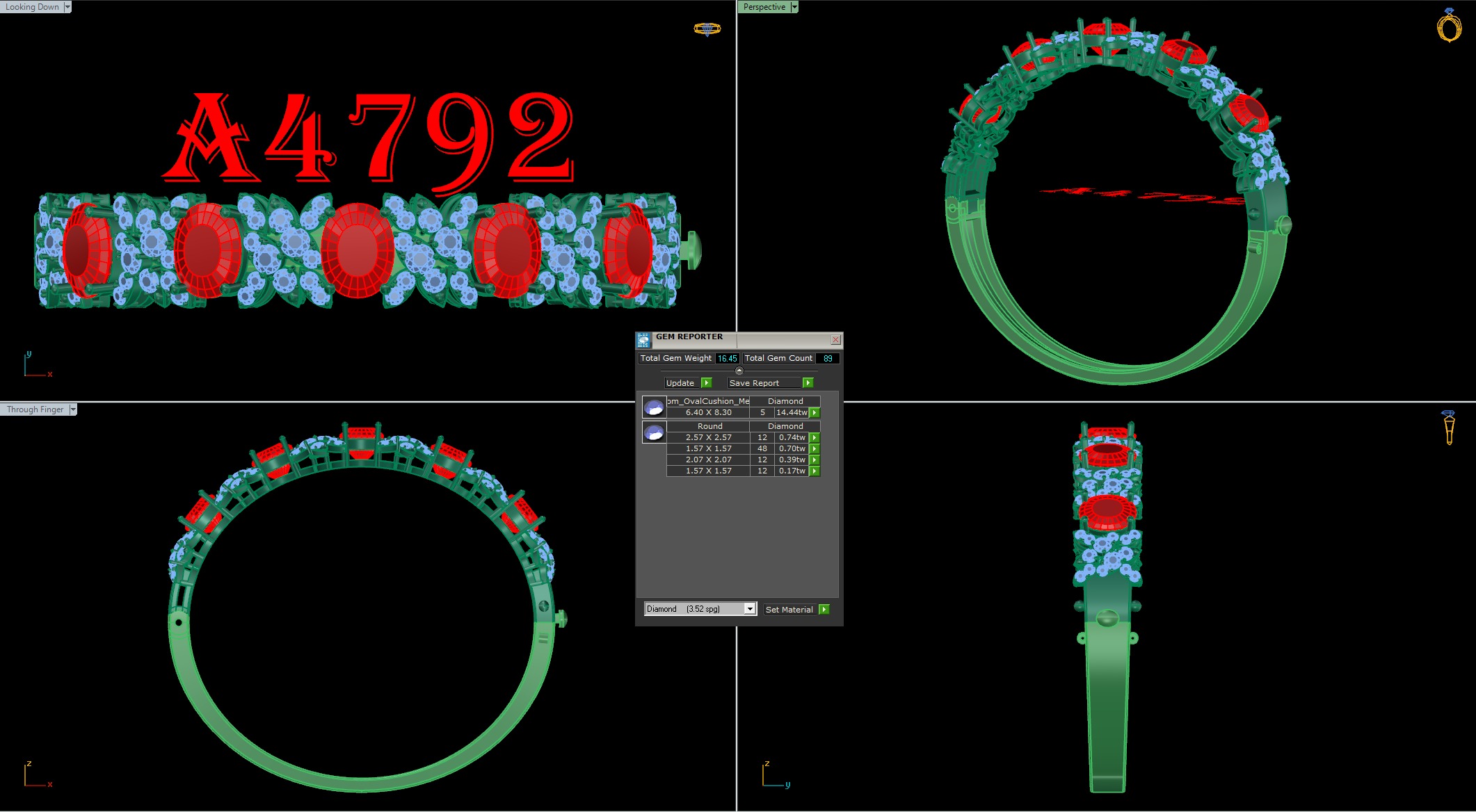Click the Through Finger viewport title
Viewport: 1476px width, 812px height.
[x=35, y=409]
